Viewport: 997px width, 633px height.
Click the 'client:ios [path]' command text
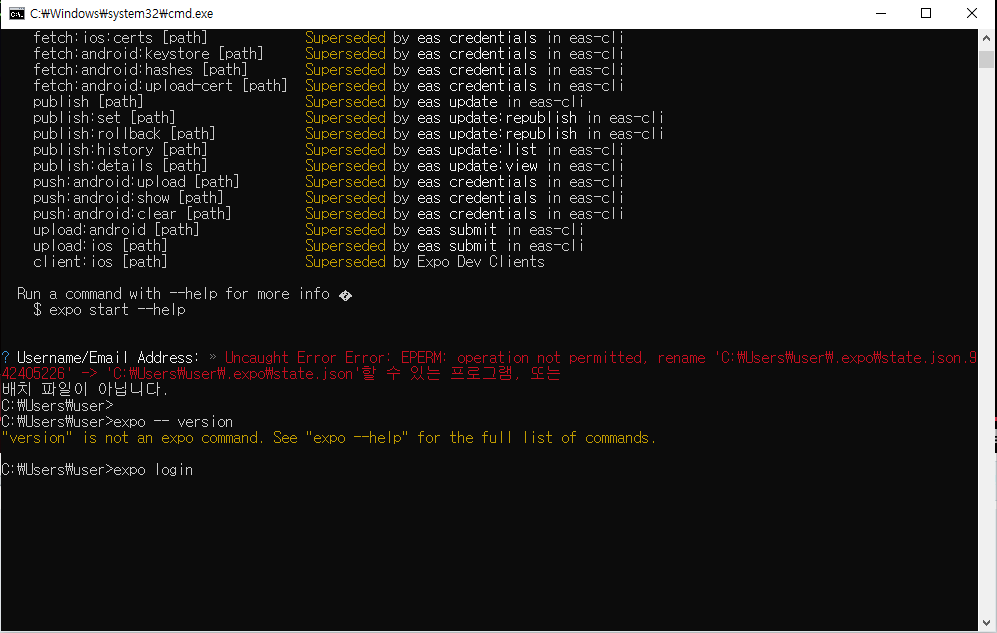tap(100, 262)
